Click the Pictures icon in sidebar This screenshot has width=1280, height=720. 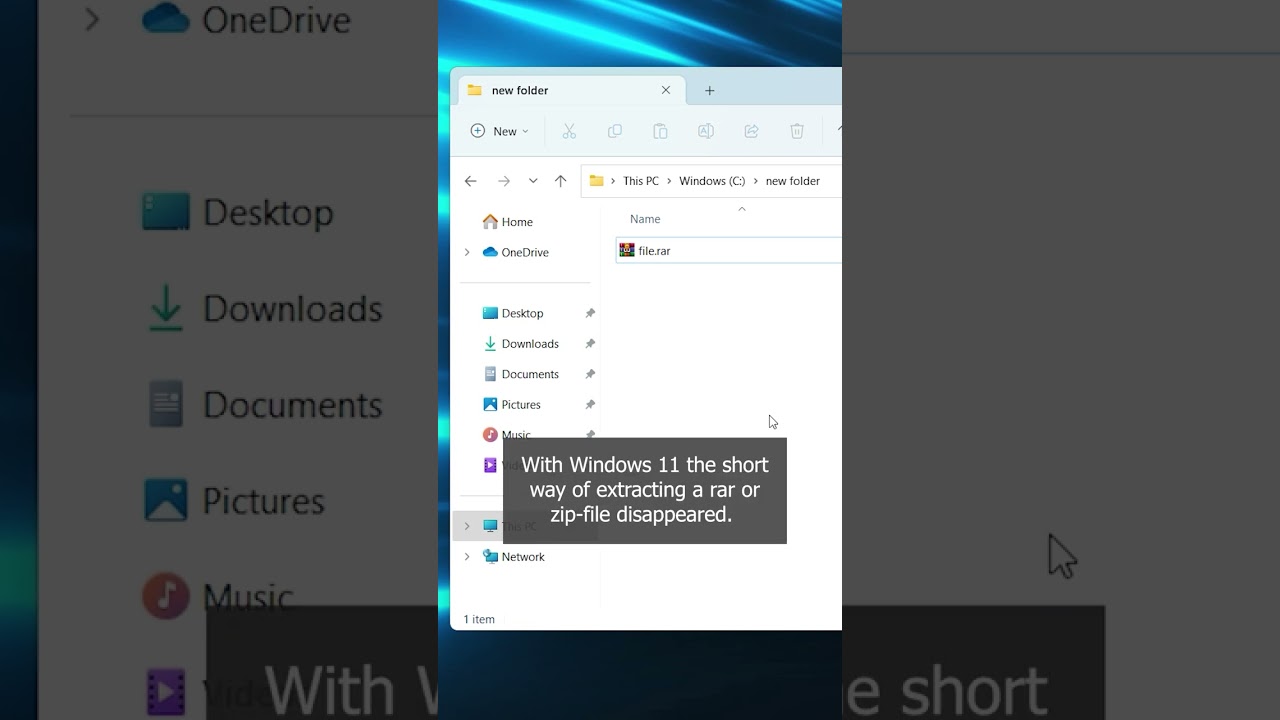tap(490, 405)
